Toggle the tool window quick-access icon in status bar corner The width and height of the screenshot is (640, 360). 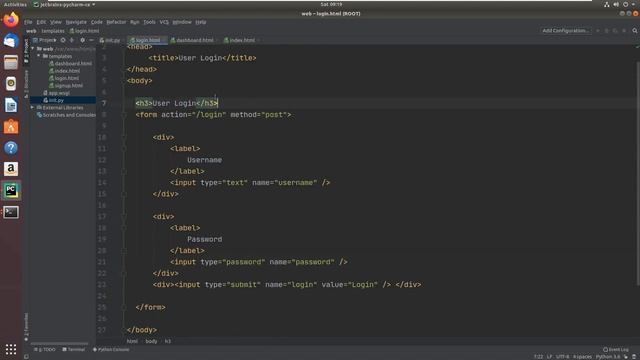26,356
